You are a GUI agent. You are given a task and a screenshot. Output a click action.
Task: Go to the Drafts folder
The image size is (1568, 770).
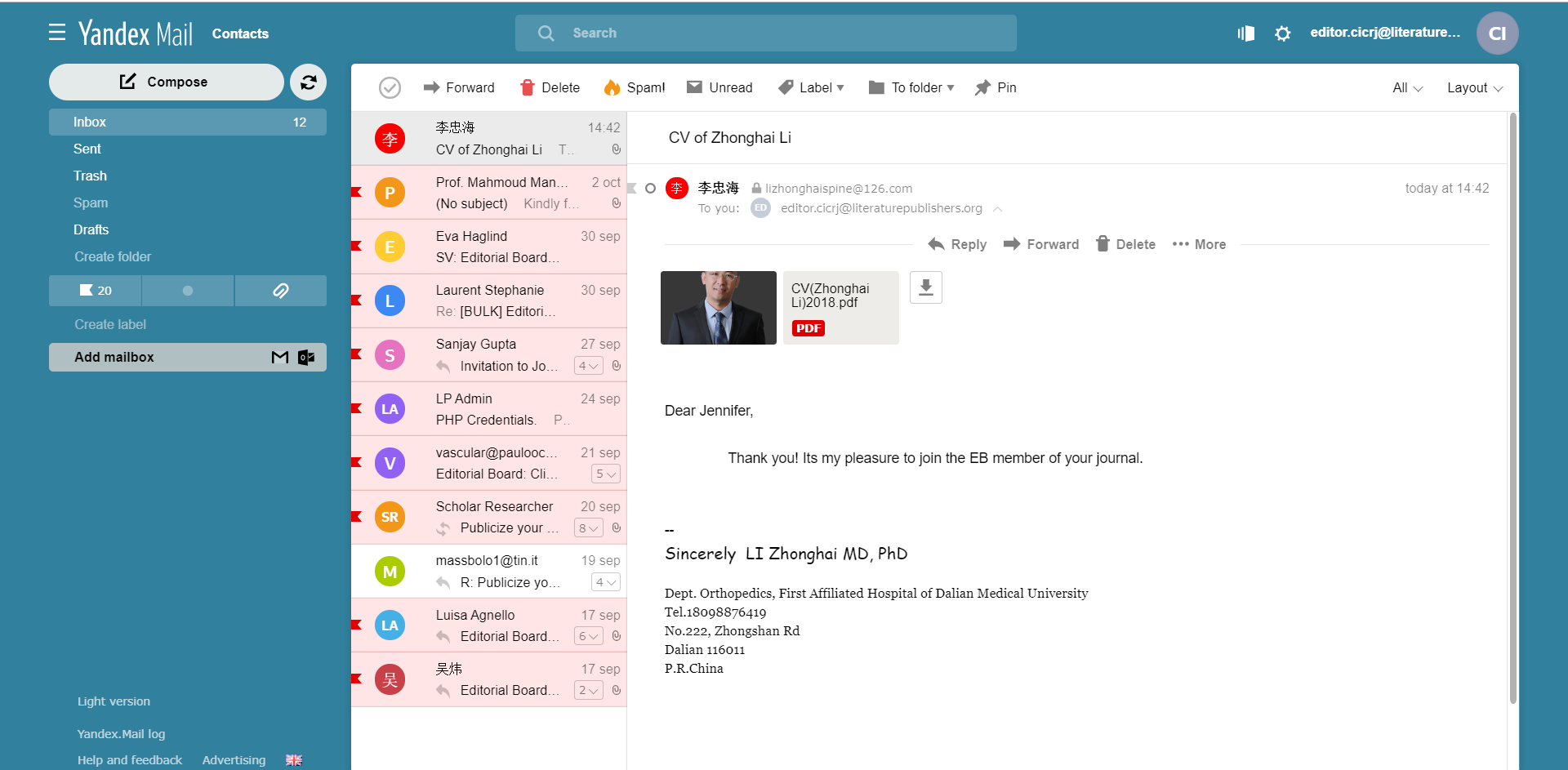(x=91, y=229)
